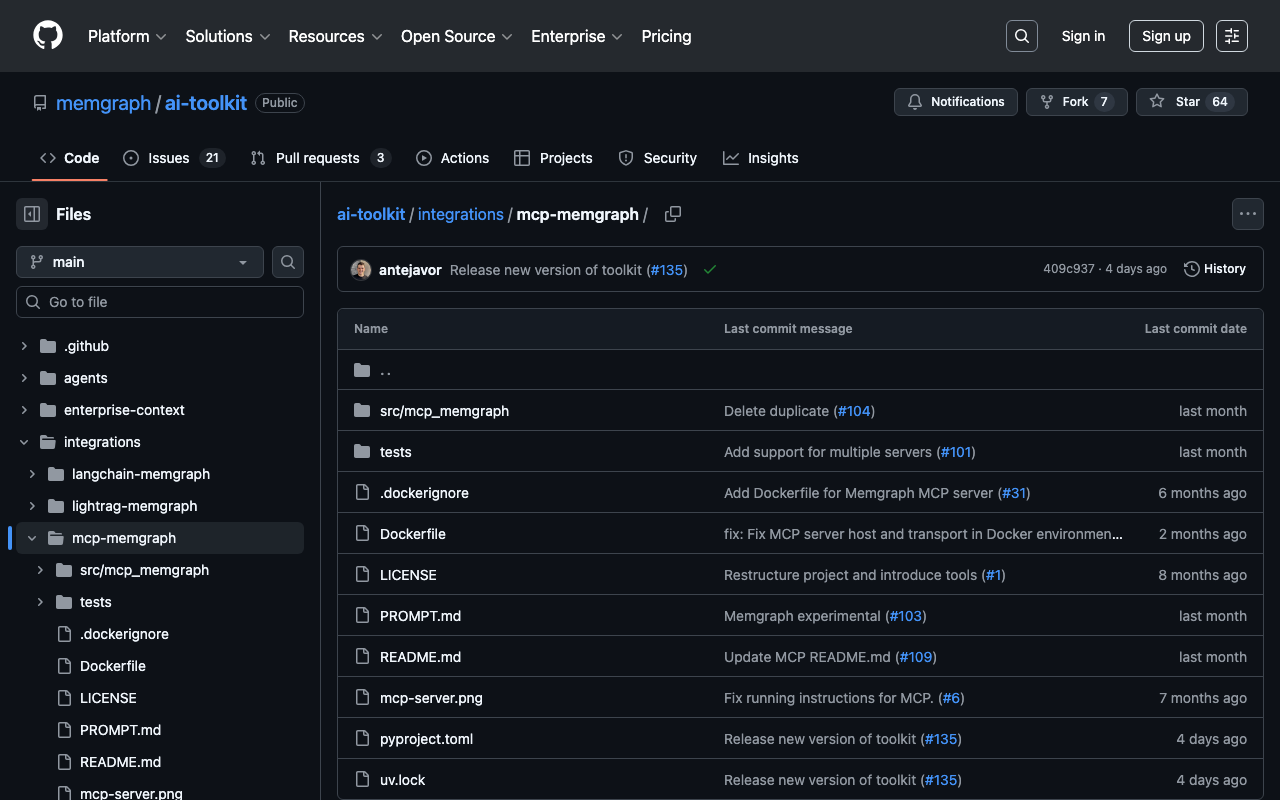The image size is (1280, 800).
Task: Click the GitHub logo icon
Action: pos(48,36)
